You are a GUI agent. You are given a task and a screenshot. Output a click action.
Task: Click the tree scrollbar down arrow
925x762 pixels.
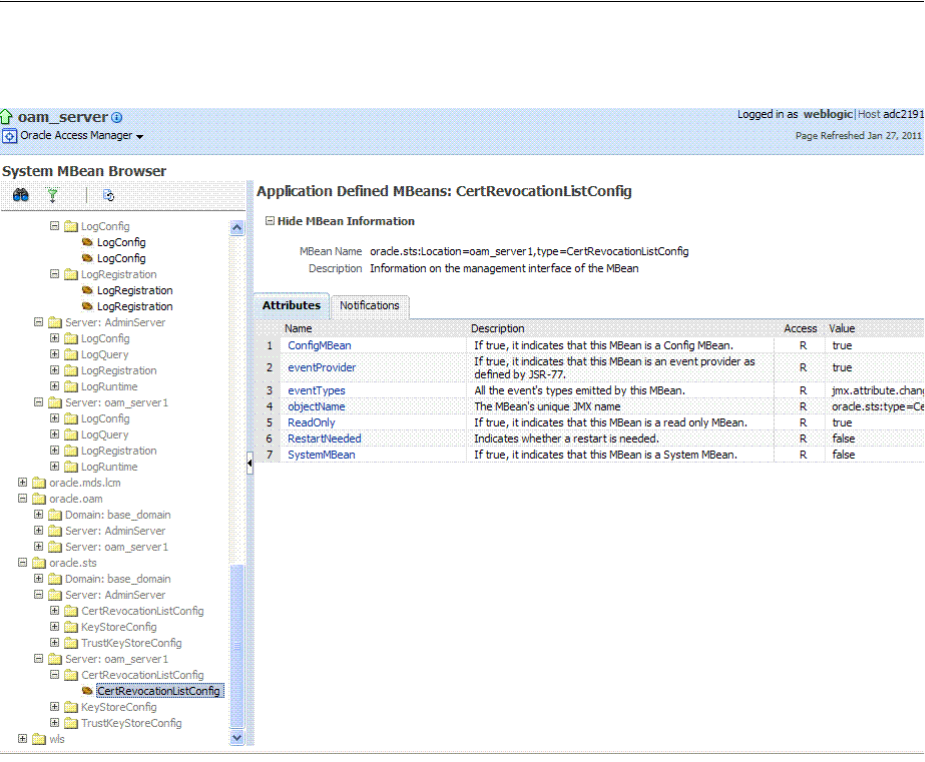click(x=237, y=737)
